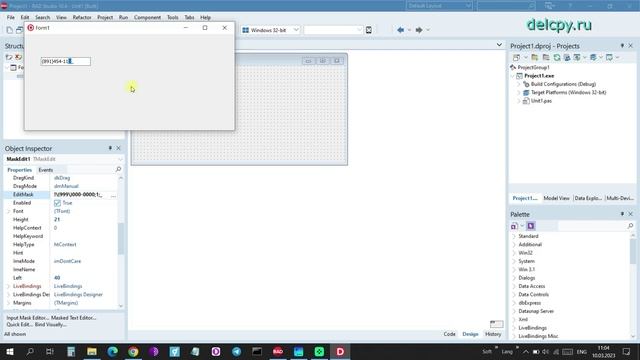Click the LiveBindings Designer value
The height and width of the screenshot is (360, 640).
78,295
